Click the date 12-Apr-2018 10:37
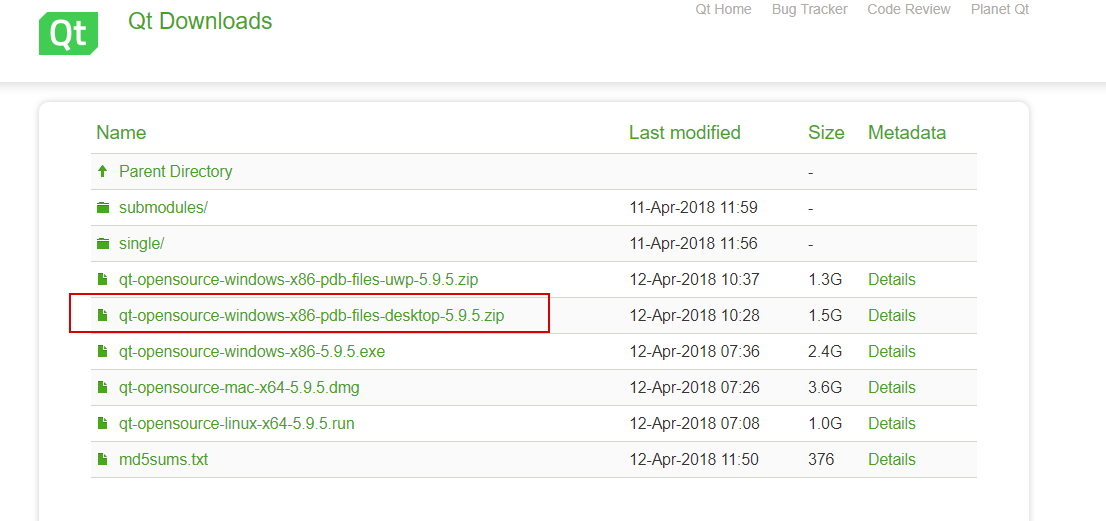Image resolution: width=1106 pixels, height=521 pixels. (x=694, y=280)
